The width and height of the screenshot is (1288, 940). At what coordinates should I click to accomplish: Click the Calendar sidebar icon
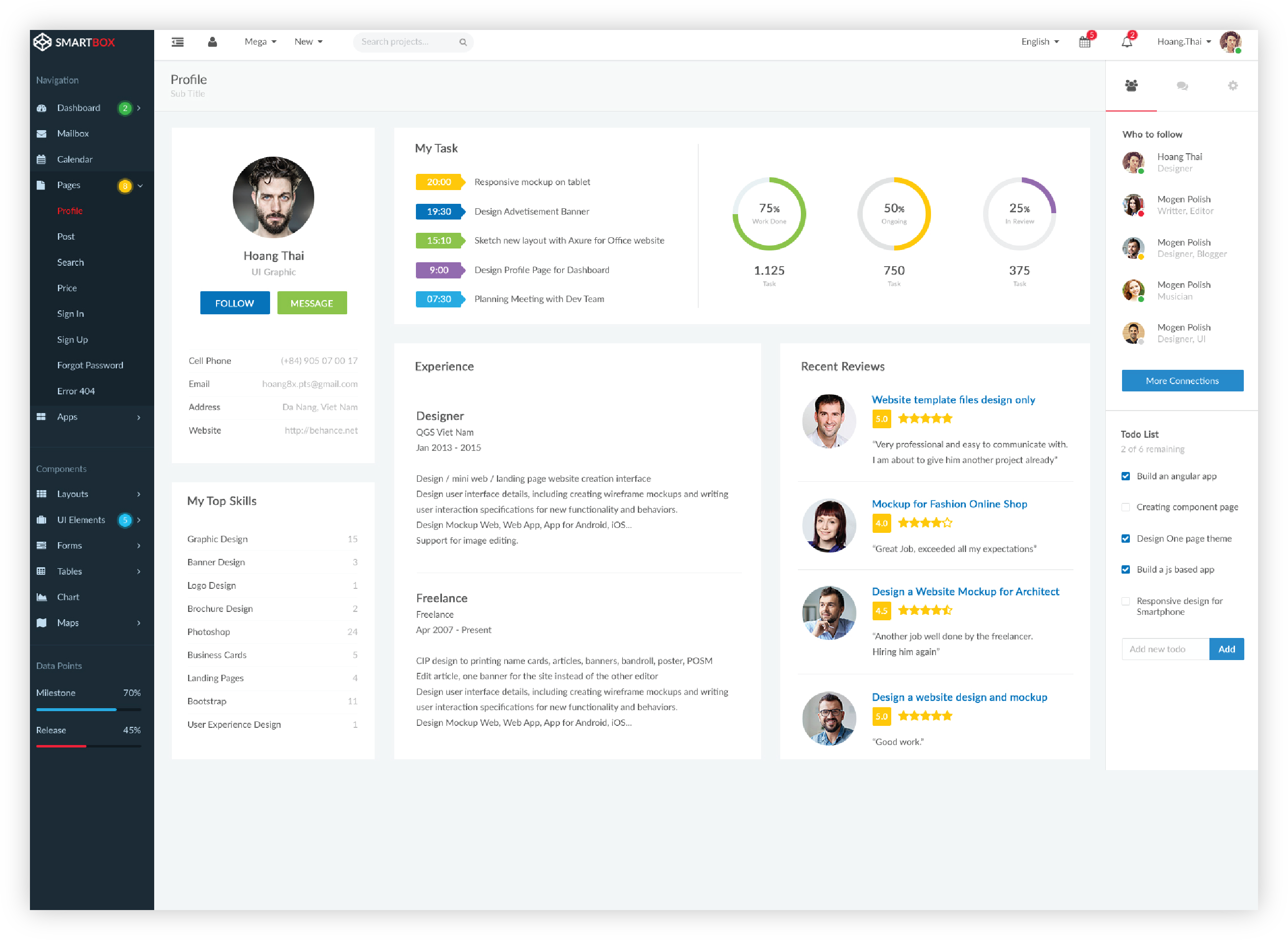[x=42, y=159]
